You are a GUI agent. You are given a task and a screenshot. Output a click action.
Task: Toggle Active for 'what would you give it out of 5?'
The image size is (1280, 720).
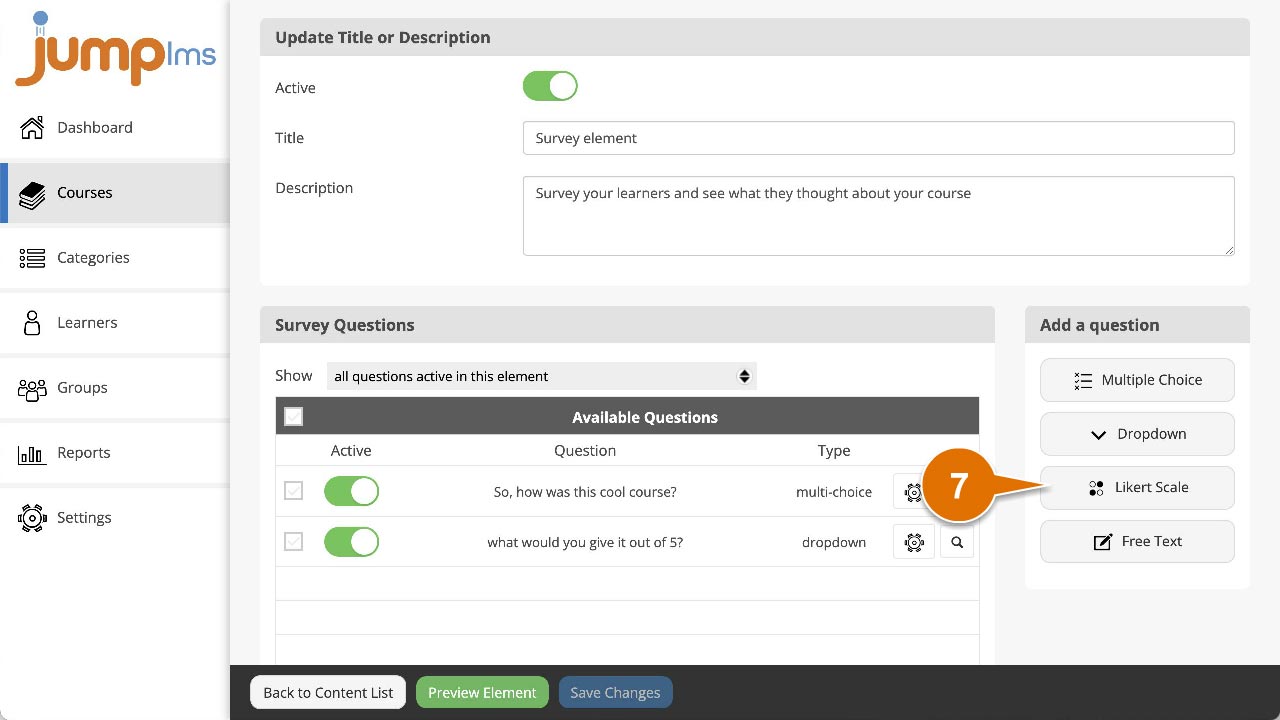tap(351, 542)
